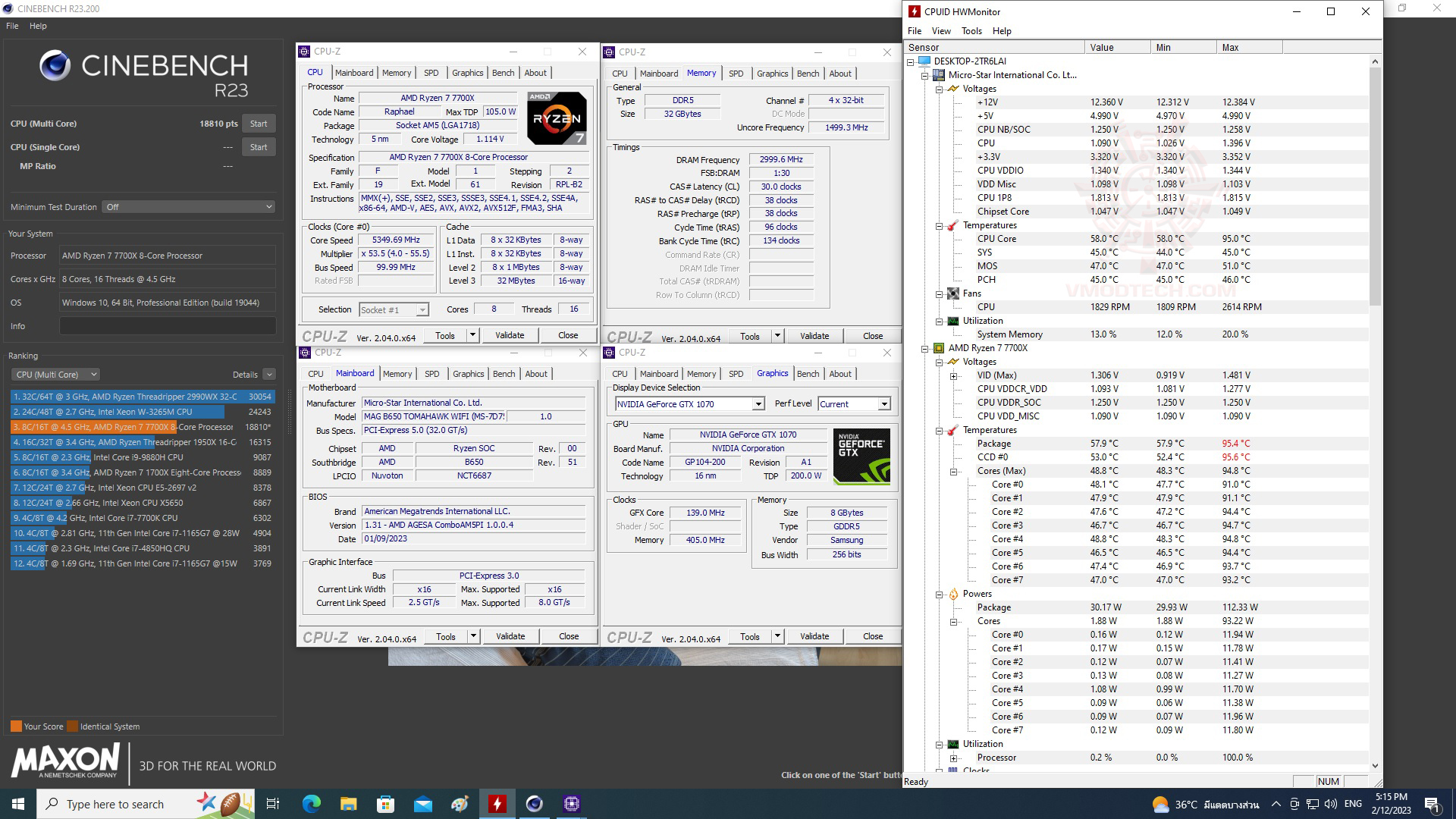Image resolution: width=1456 pixels, height=819 pixels.
Task: Open Task View from the taskbar
Action: [273, 804]
